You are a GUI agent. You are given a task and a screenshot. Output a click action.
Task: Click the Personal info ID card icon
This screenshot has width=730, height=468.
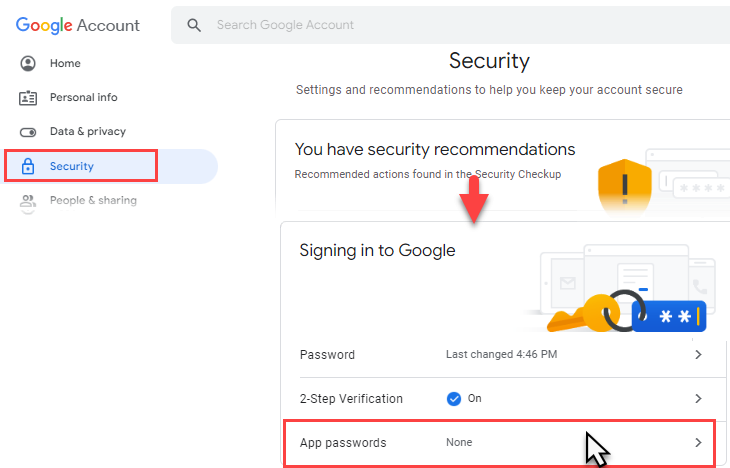point(28,98)
